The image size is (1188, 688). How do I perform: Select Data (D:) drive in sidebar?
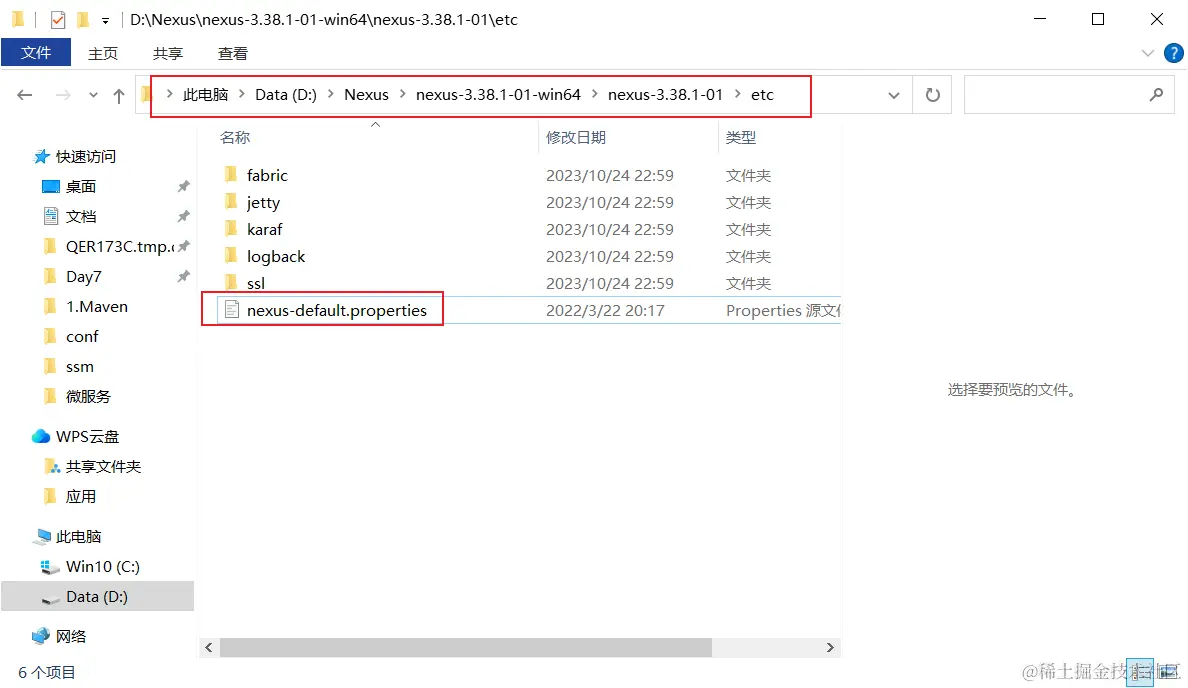(x=97, y=596)
